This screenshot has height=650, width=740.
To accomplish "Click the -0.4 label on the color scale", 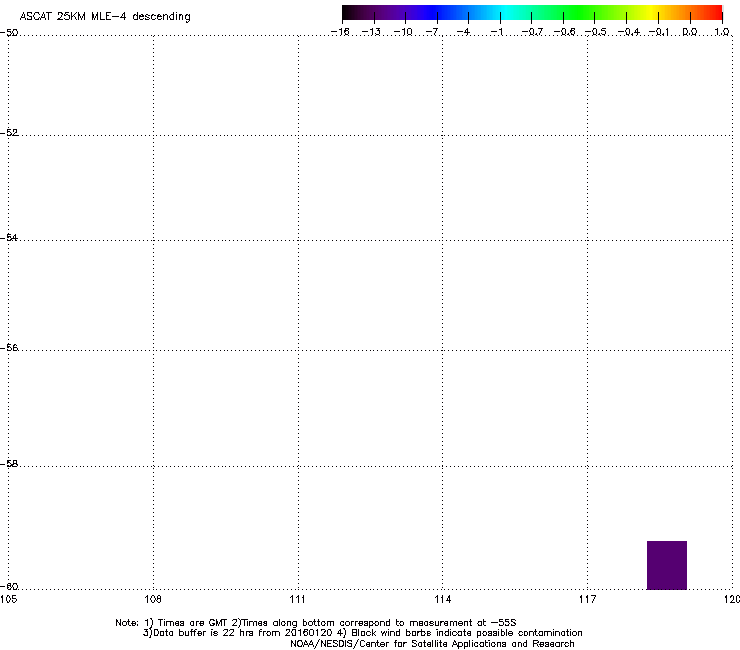I will pos(629,32).
